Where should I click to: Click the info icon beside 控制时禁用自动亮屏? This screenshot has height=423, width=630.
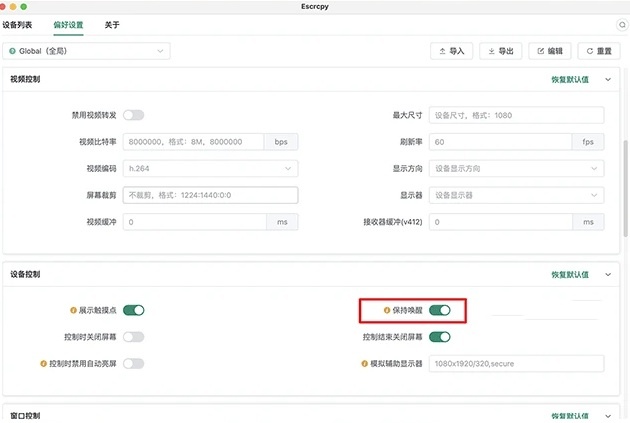(x=43, y=364)
